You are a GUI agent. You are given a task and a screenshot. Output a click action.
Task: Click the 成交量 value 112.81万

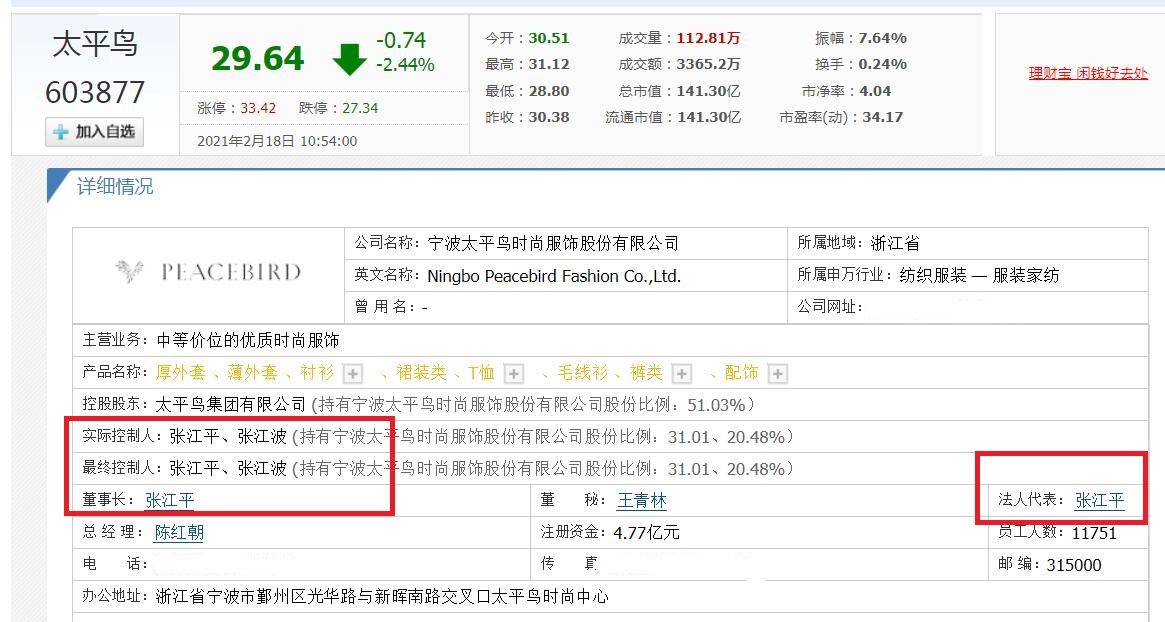pyautogui.click(x=708, y=38)
